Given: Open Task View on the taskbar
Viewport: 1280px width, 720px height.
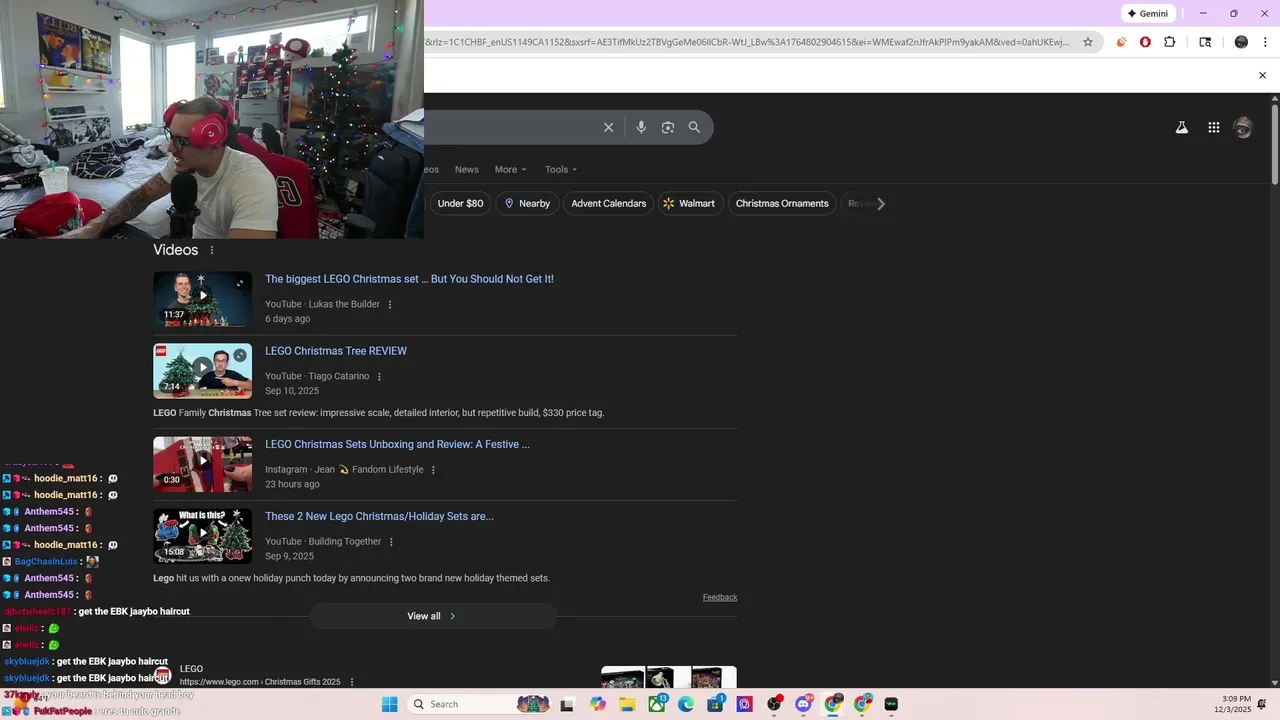Looking at the screenshot, I should pos(567,704).
